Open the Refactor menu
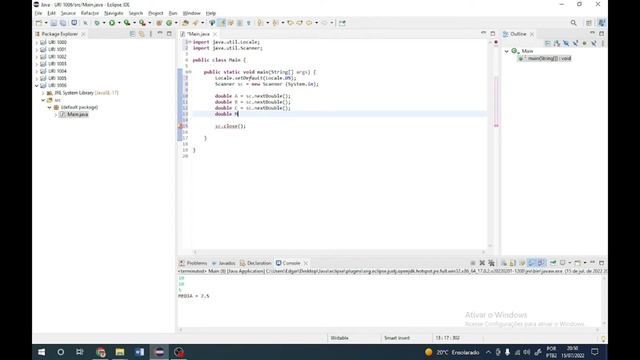 point(90,13)
